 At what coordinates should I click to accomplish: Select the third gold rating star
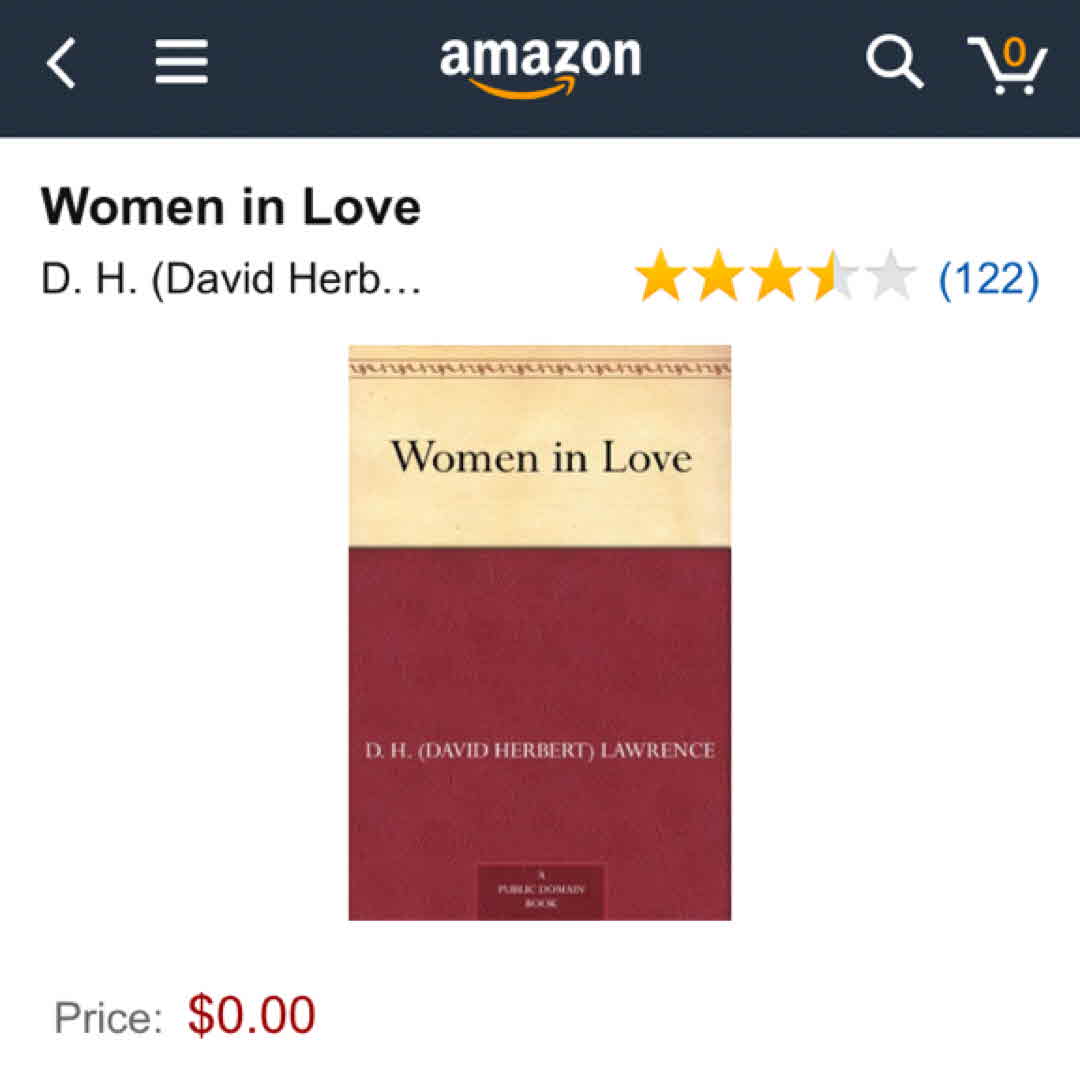coord(776,276)
